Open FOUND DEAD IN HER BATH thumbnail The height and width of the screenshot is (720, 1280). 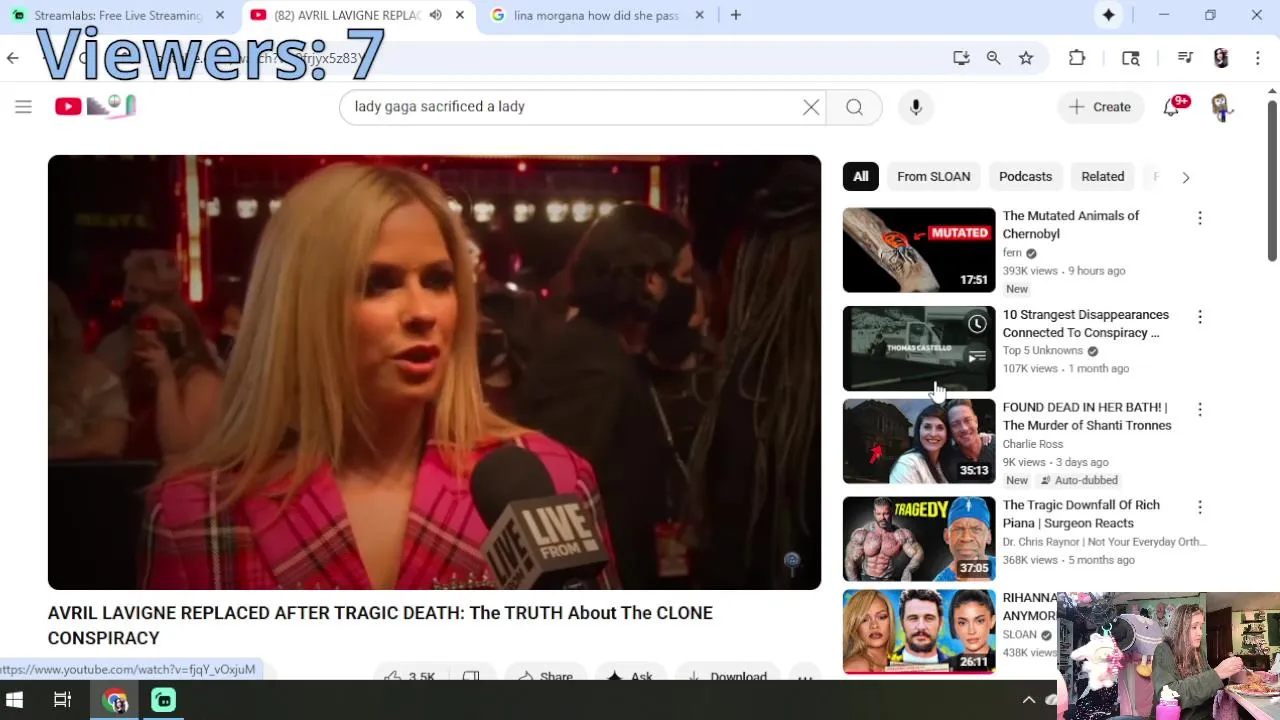(x=919, y=441)
